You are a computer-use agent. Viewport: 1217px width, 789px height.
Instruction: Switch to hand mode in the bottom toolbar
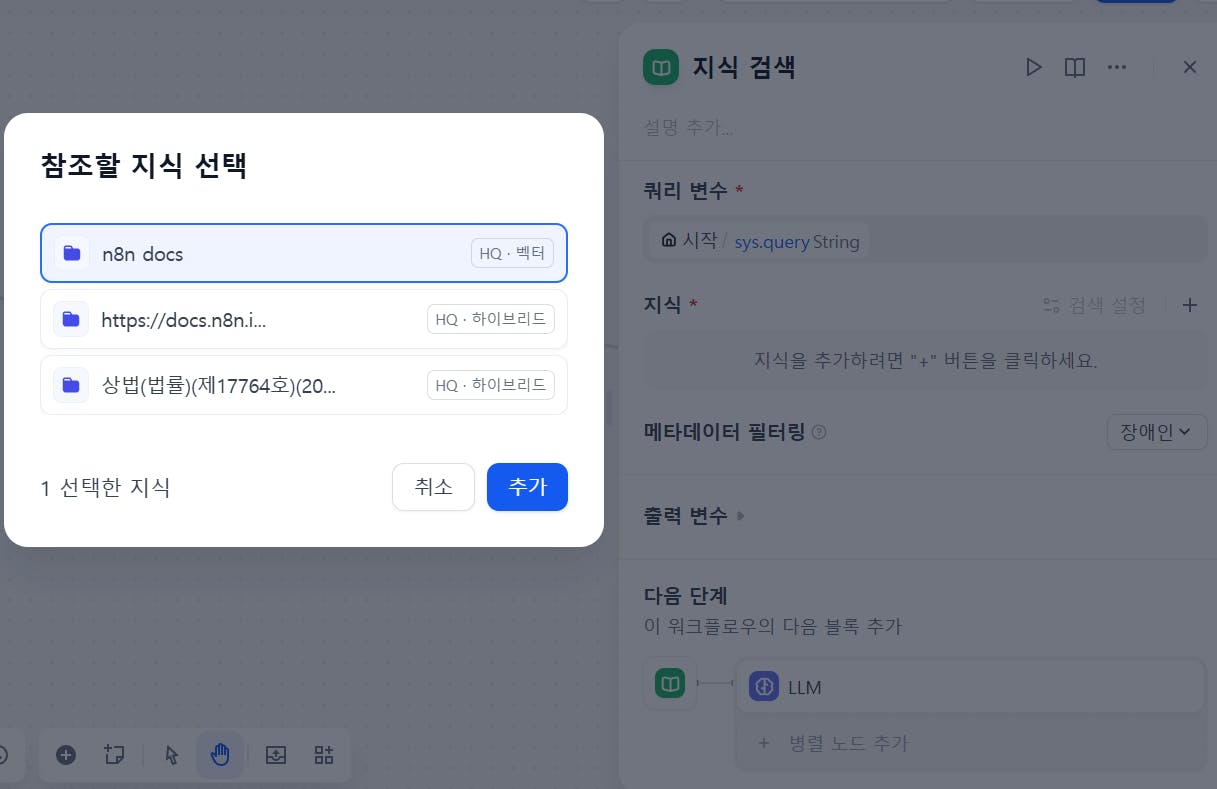pos(220,755)
